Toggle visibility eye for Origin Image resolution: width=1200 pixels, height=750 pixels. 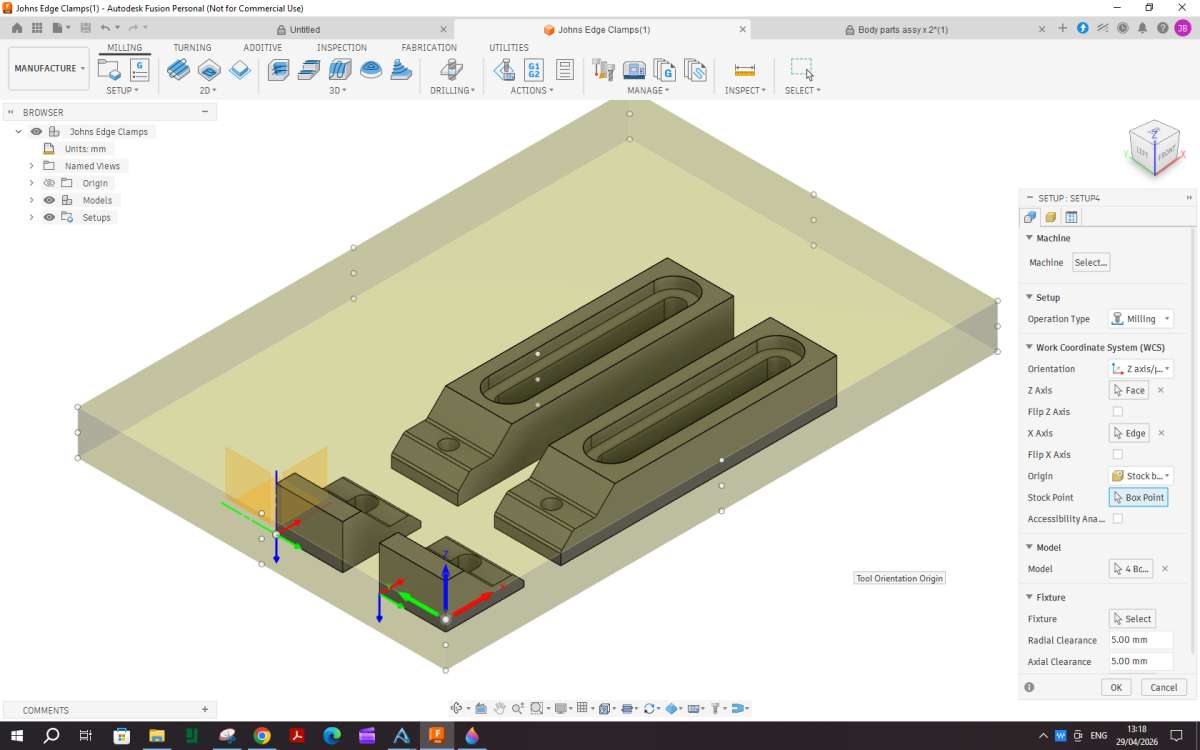49,183
